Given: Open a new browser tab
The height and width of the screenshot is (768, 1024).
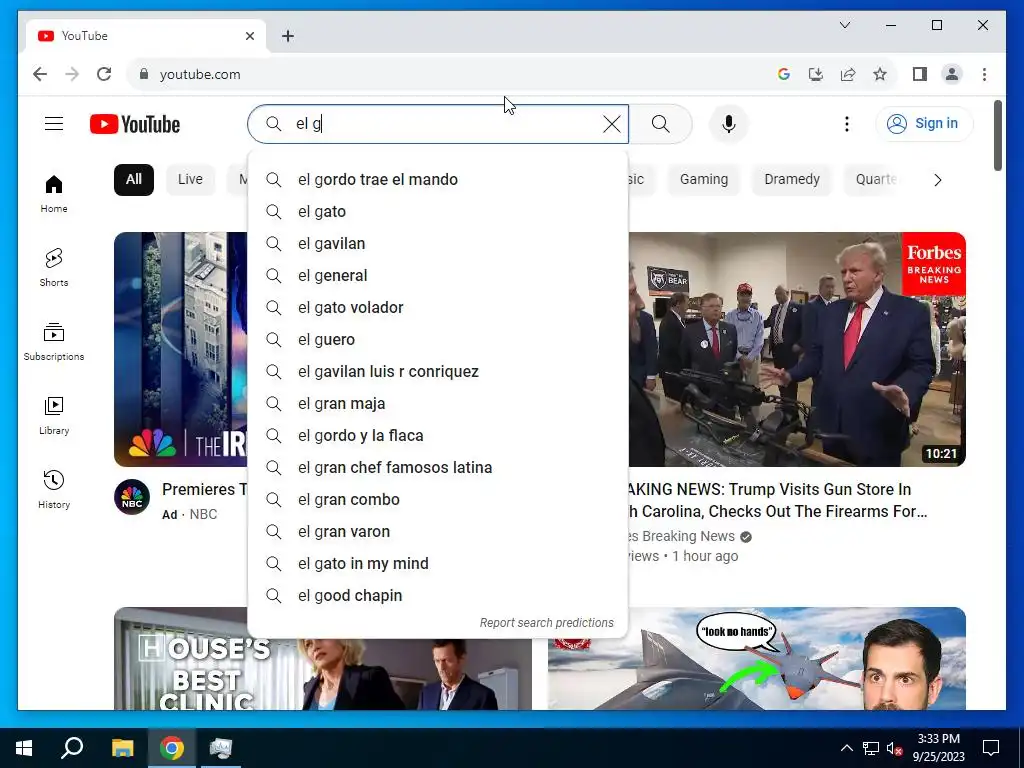Looking at the screenshot, I should coord(288,36).
